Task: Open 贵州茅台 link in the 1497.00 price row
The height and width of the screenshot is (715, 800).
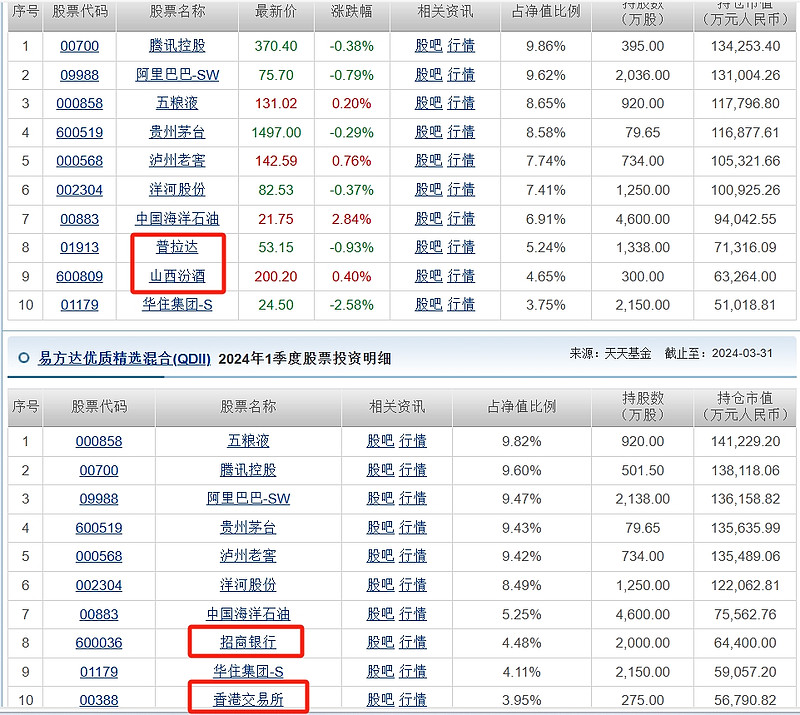Action: [177, 133]
